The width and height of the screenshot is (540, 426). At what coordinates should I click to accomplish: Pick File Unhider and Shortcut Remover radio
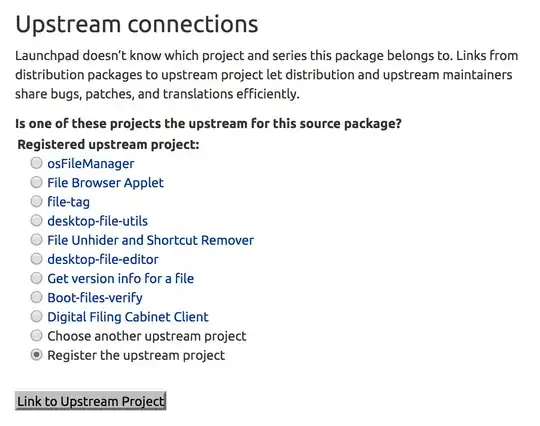[36, 240]
